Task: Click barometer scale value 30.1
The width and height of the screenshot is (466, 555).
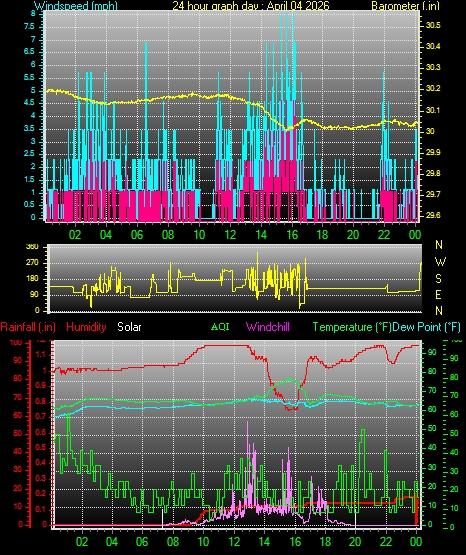Action: coord(433,110)
